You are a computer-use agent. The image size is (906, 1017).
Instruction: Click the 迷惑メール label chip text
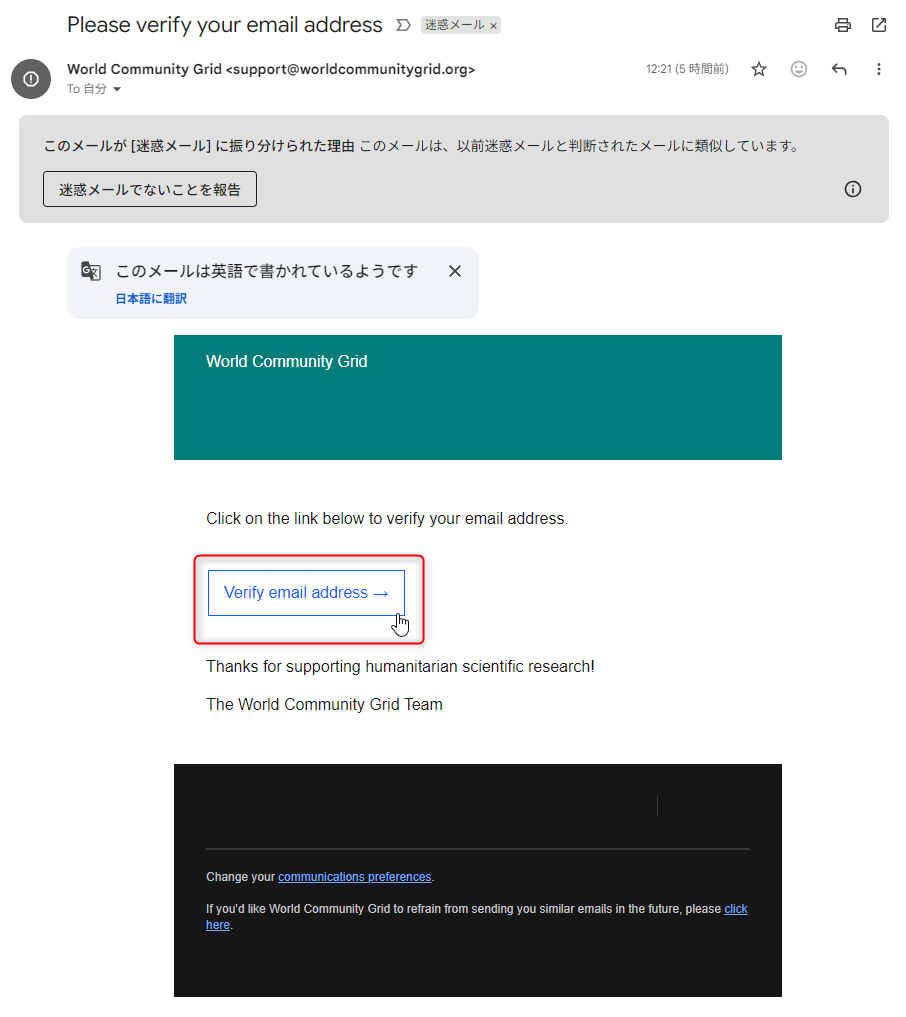click(x=454, y=25)
